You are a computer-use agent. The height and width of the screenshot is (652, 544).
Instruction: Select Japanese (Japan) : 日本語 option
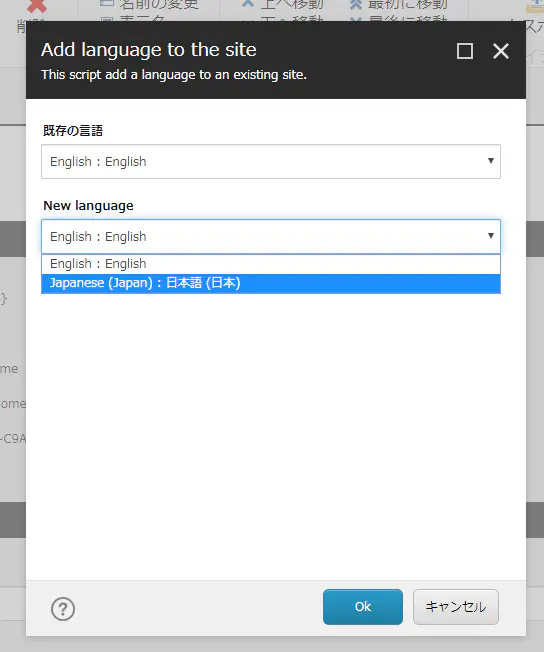coord(271,284)
